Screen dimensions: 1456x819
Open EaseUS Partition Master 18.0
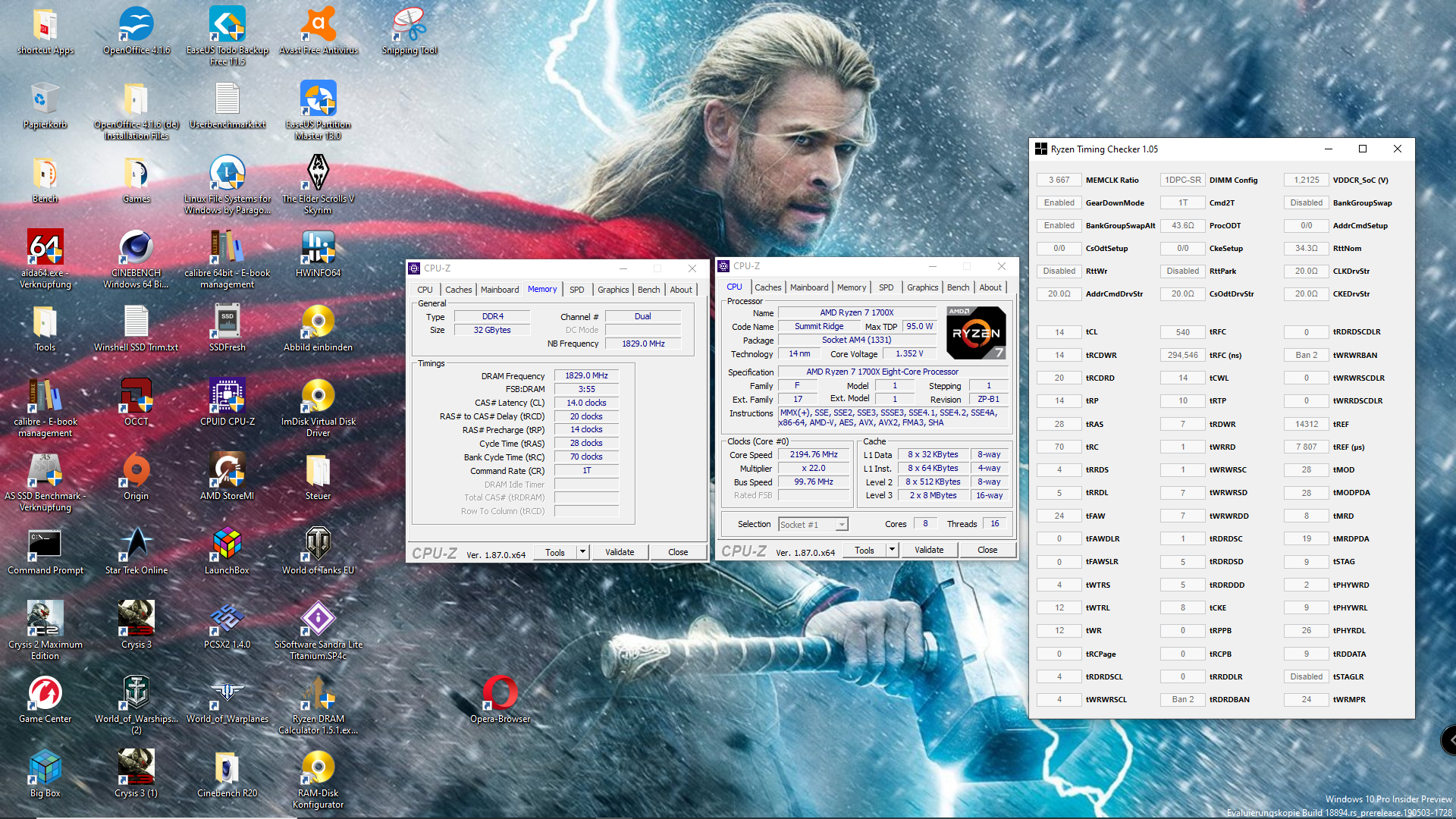(318, 99)
